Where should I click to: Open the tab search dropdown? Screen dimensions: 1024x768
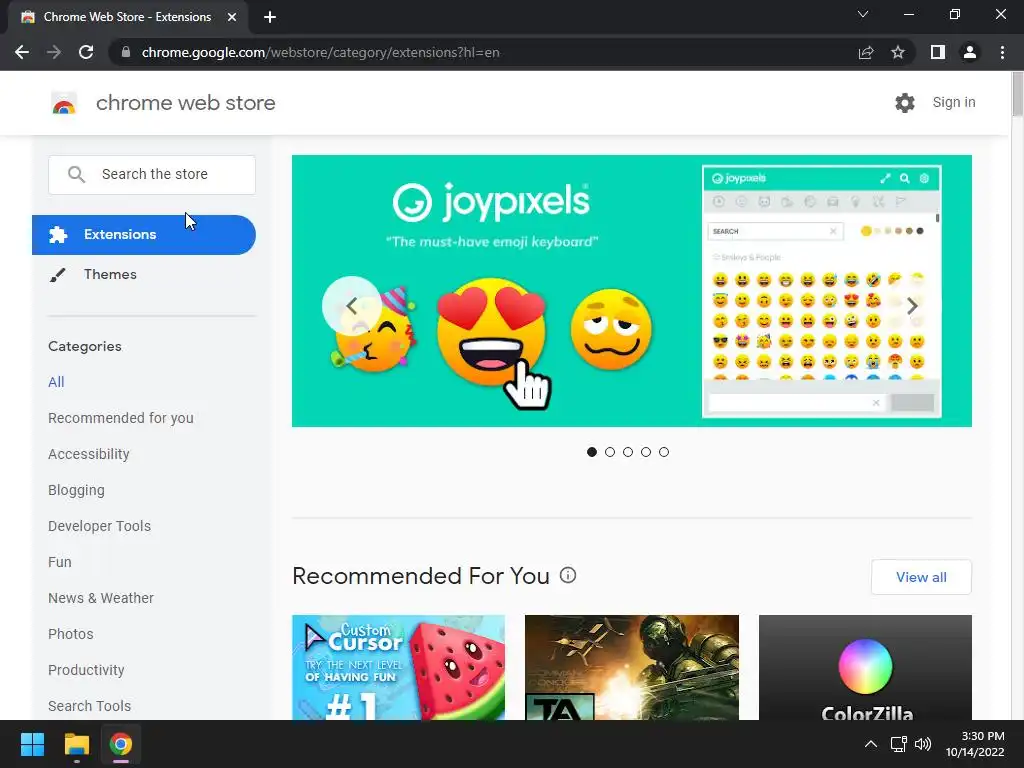tap(863, 14)
